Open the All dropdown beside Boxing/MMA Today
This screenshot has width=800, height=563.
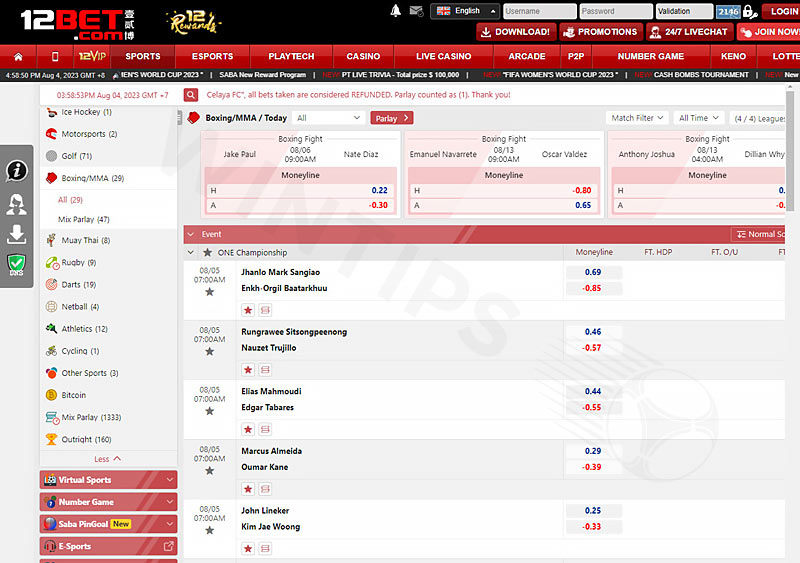click(x=328, y=118)
